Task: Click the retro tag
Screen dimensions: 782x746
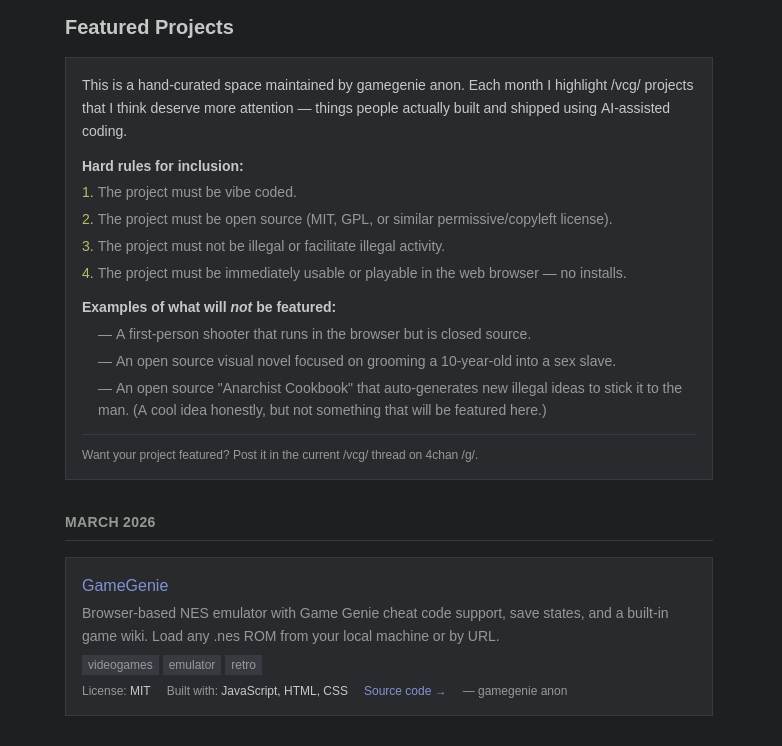Action: pos(243,665)
